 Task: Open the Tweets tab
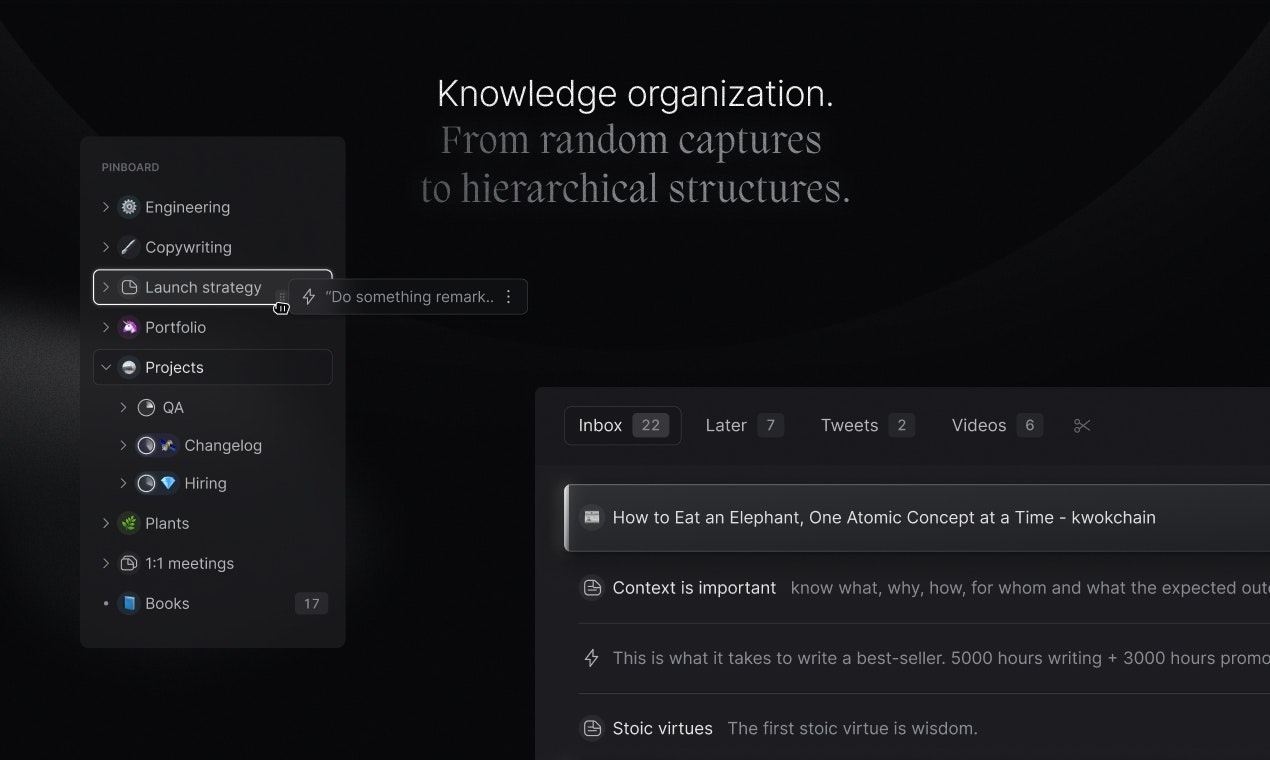(x=867, y=426)
